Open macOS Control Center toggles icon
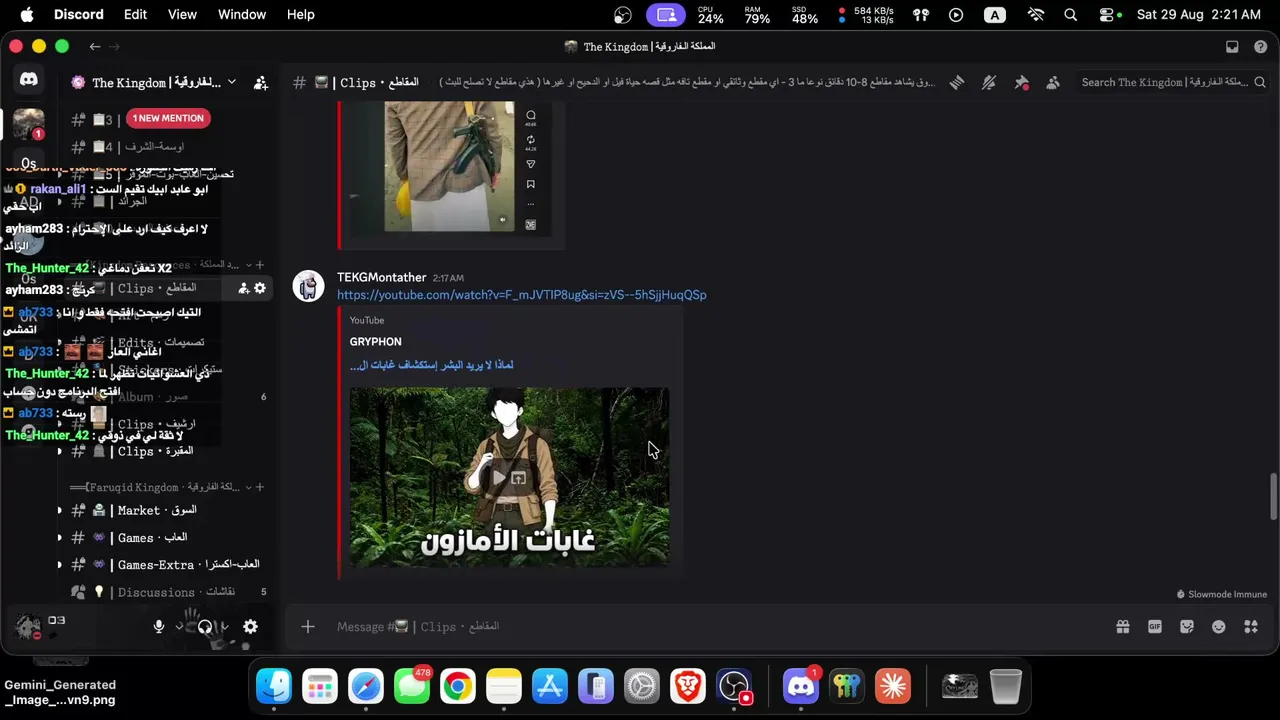Image resolution: width=1280 pixels, height=720 pixels. [x=1108, y=14]
